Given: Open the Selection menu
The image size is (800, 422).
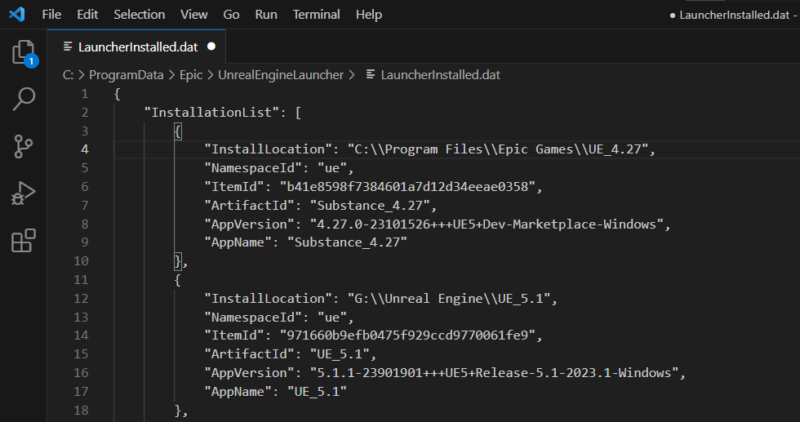Looking at the screenshot, I should coord(139,14).
